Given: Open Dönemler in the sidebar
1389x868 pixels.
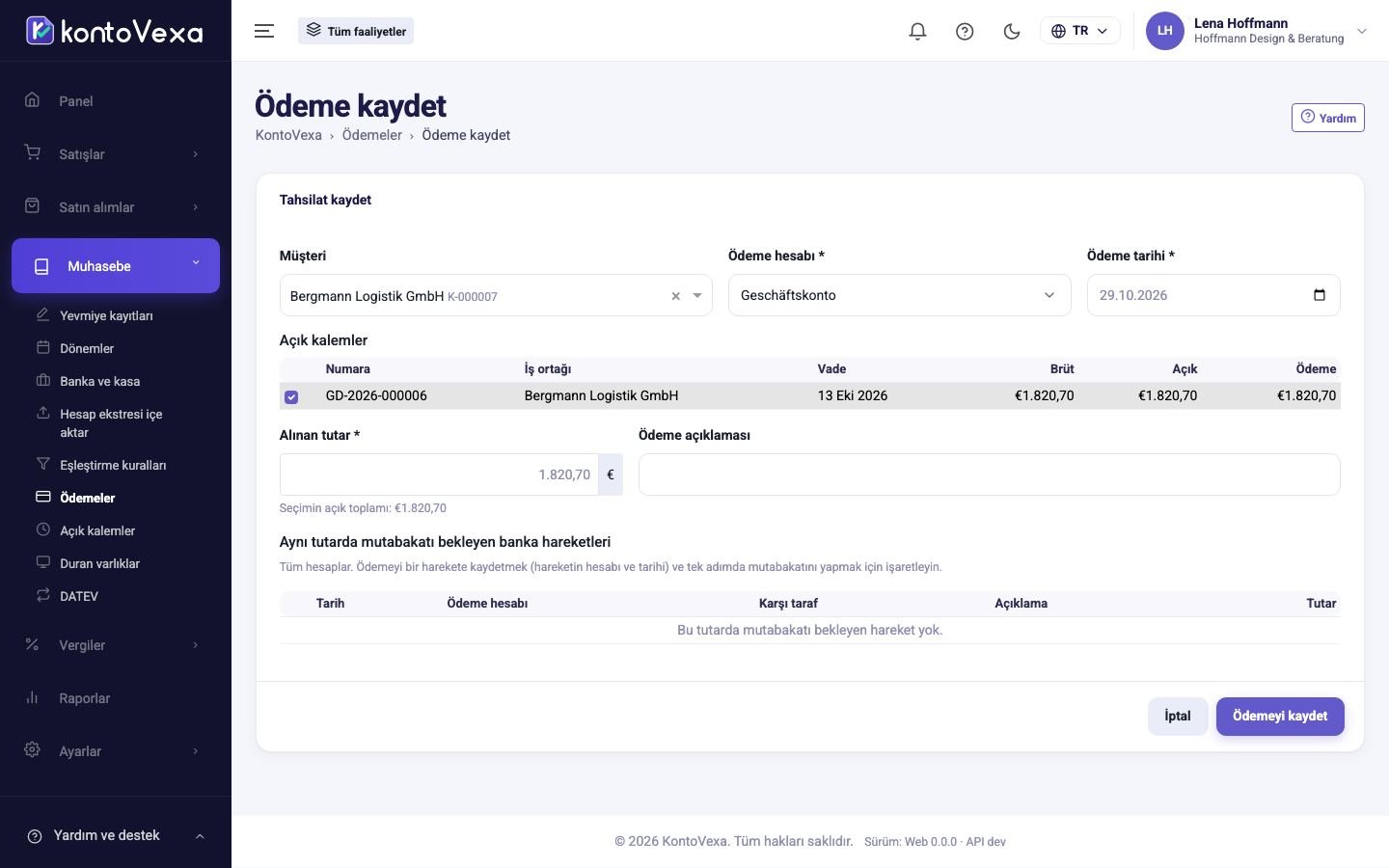Looking at the screenshot, I should point(87,348).
